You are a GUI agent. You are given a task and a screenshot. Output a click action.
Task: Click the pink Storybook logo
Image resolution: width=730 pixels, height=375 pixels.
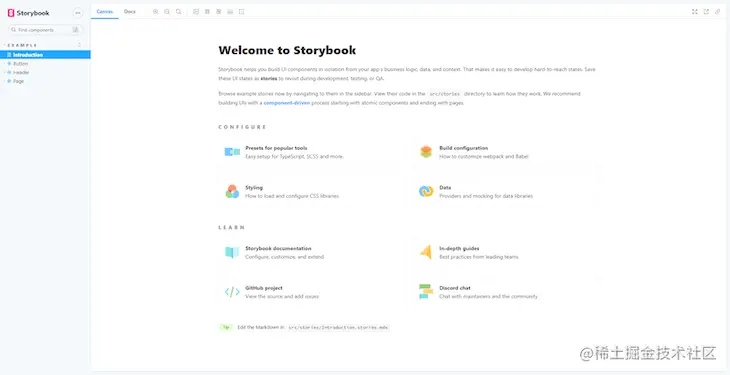(x=11, y=13)
